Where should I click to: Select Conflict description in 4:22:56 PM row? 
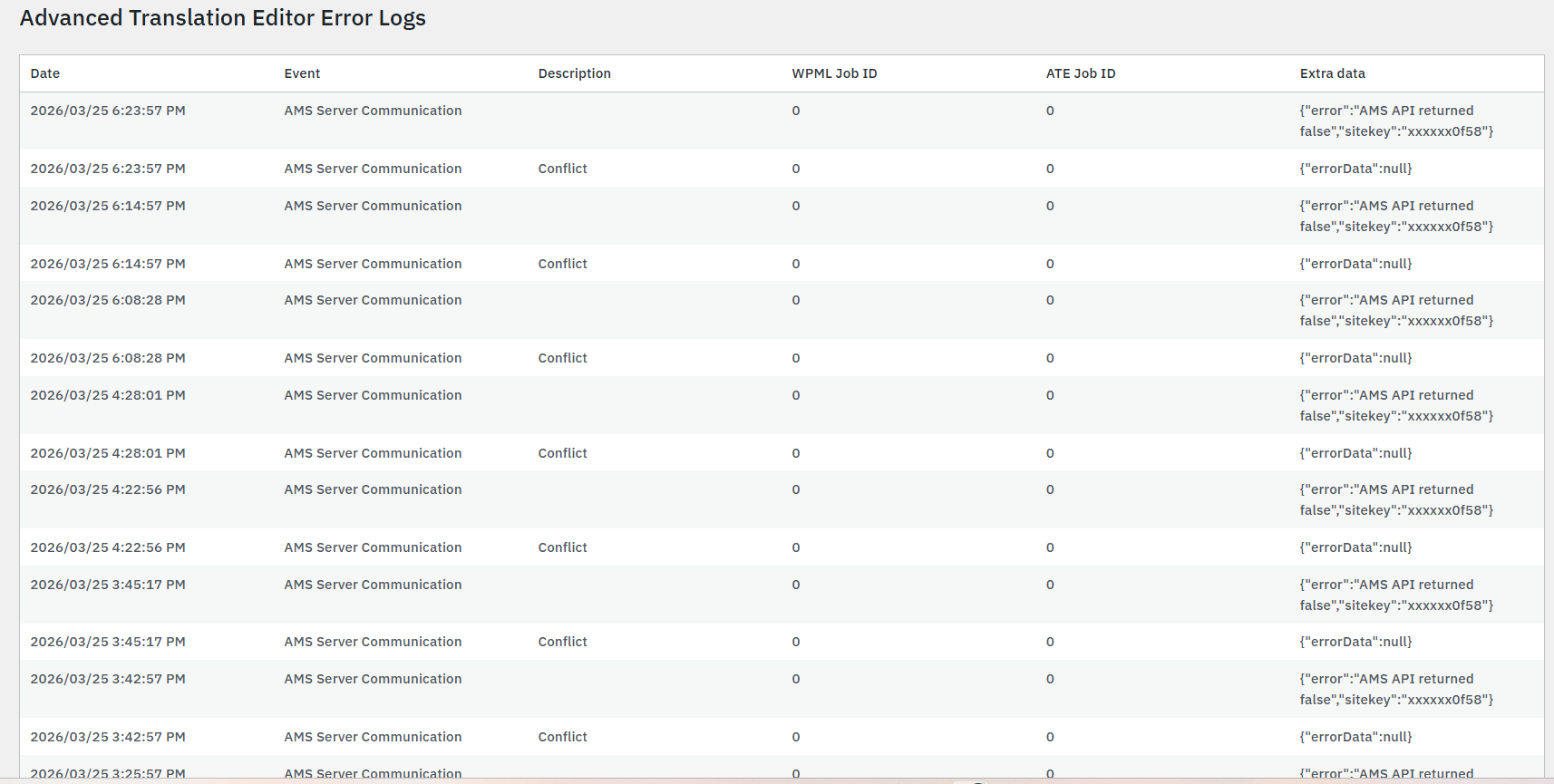pos(562,547)
